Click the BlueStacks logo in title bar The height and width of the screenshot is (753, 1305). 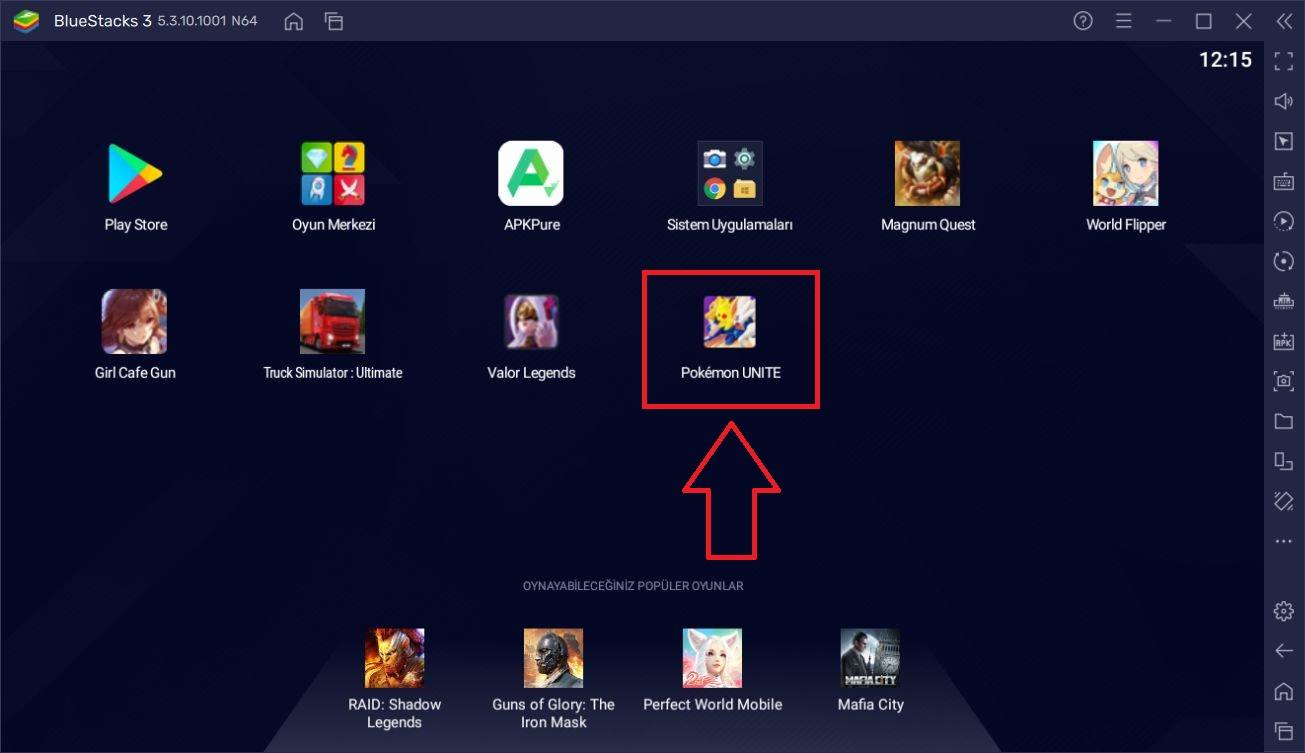pos(26,21)
